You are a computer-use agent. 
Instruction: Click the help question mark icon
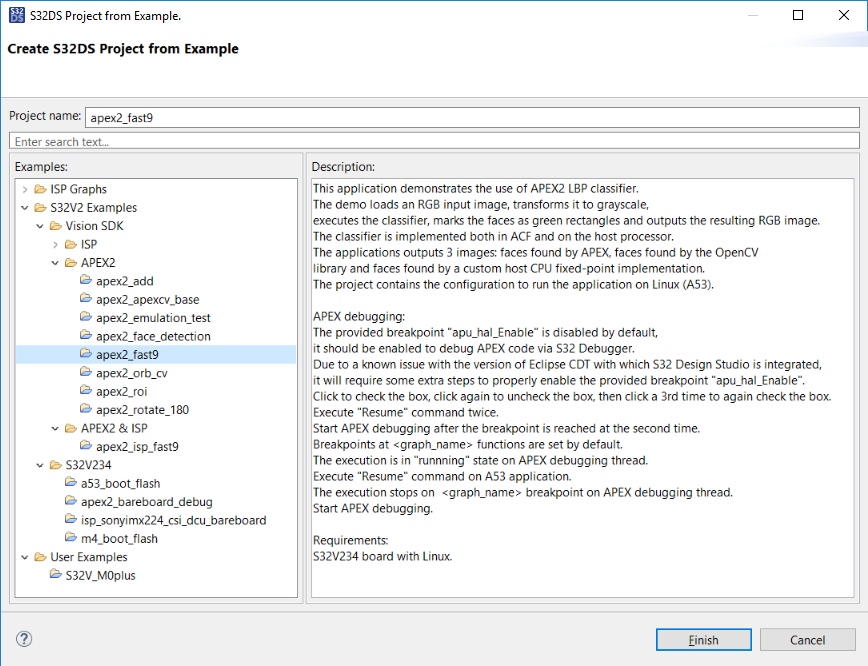click(x=24, y=639)
